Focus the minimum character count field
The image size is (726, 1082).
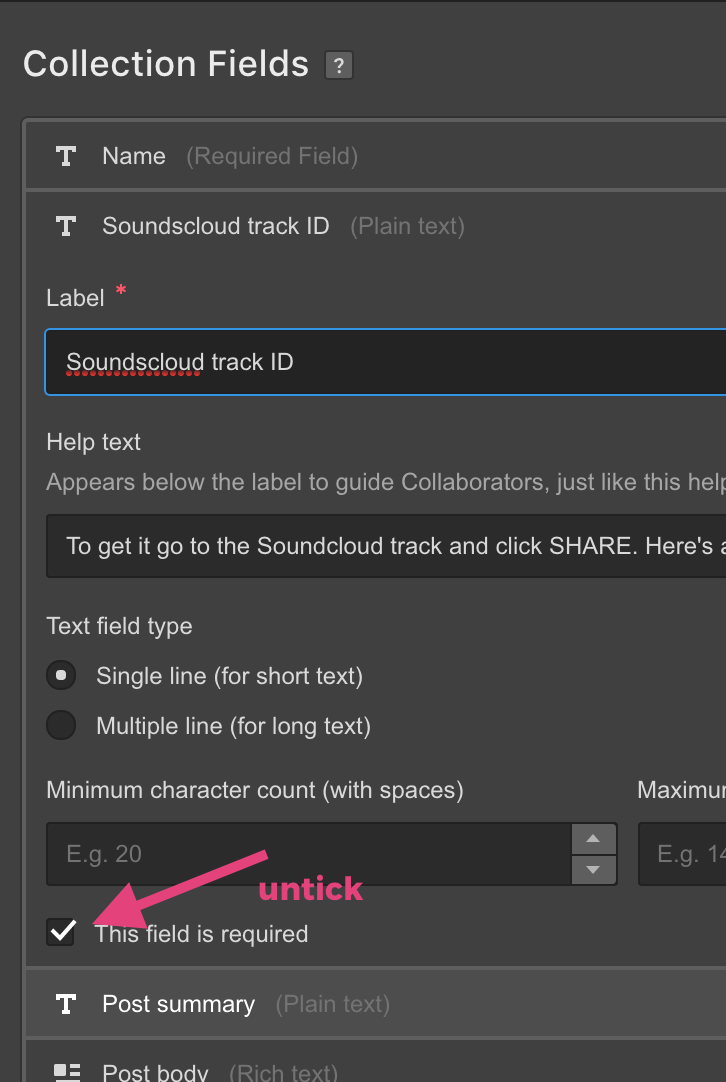point(309,854)
